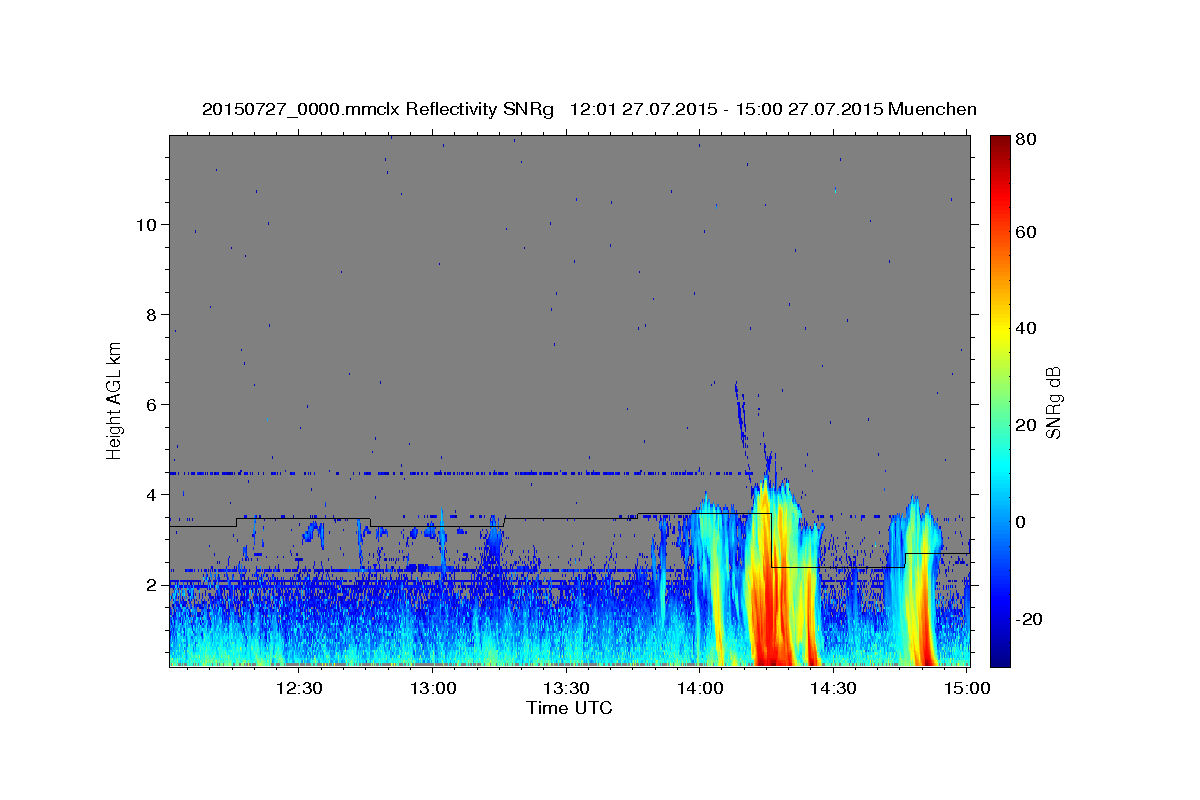Screen dimensions: 1200x800
Task: Click the colorbar value 80
Action: [1026, 139]
